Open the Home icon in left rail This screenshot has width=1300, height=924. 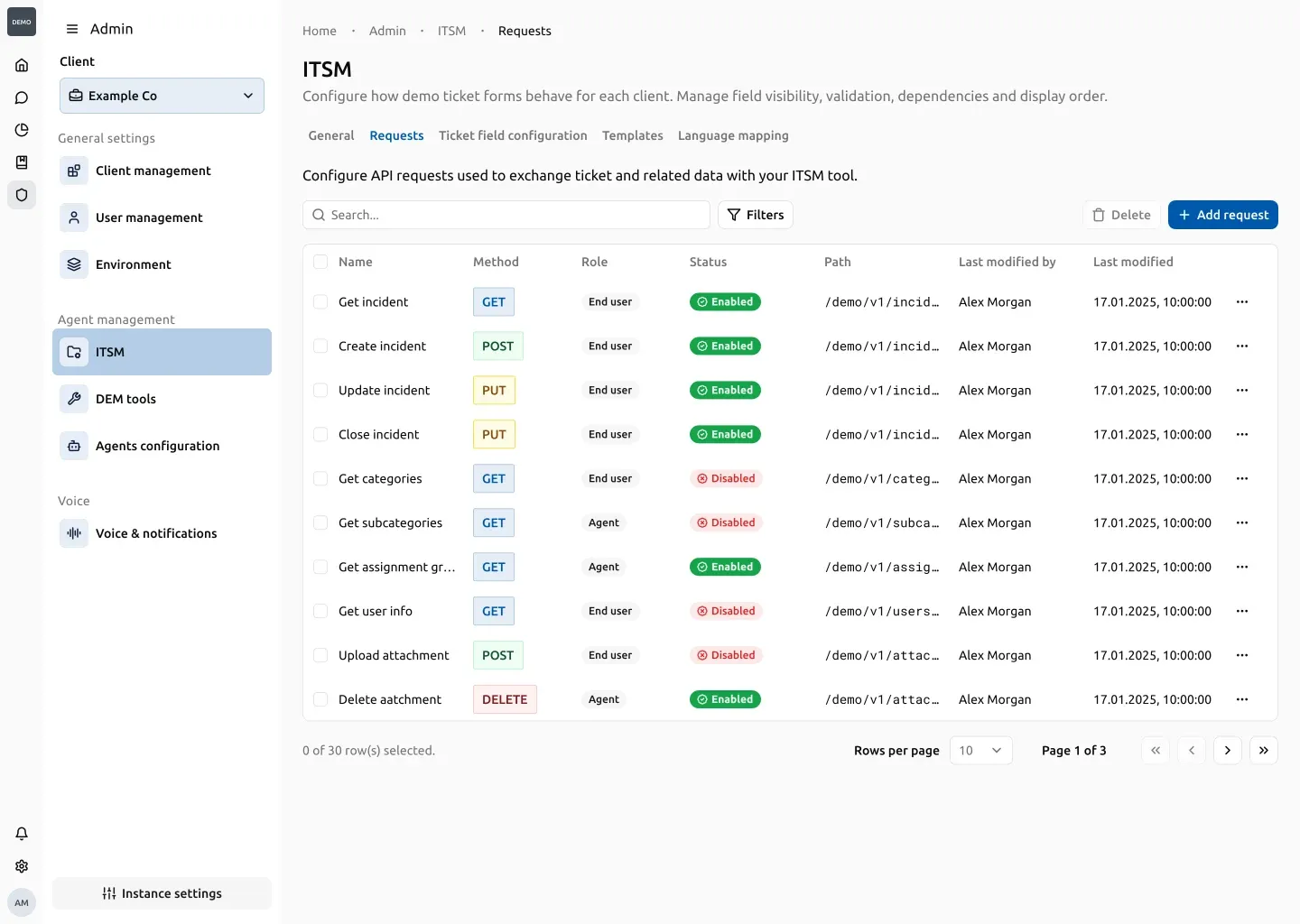[22, 65]
